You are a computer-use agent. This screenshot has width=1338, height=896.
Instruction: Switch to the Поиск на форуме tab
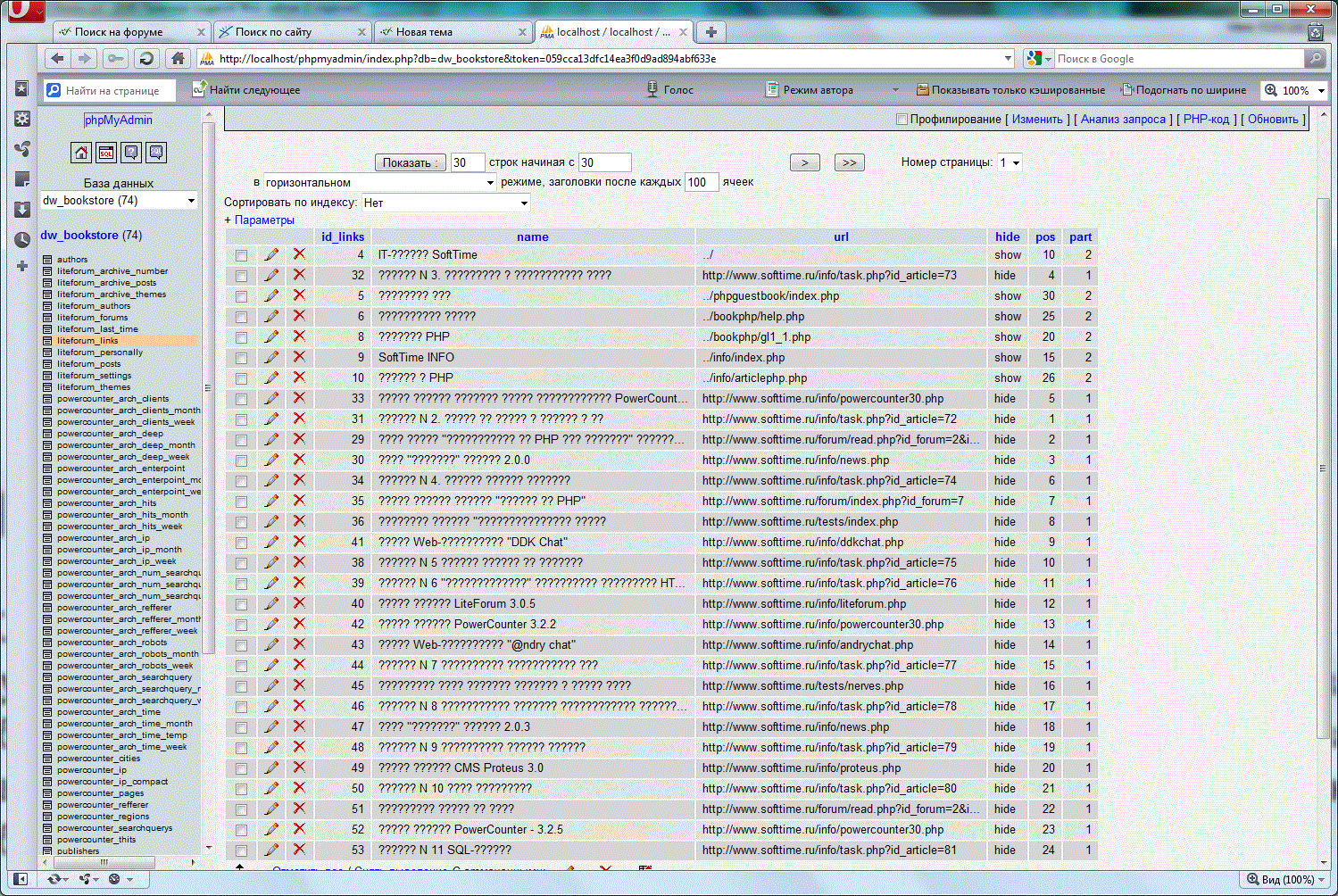pos(131,32)
